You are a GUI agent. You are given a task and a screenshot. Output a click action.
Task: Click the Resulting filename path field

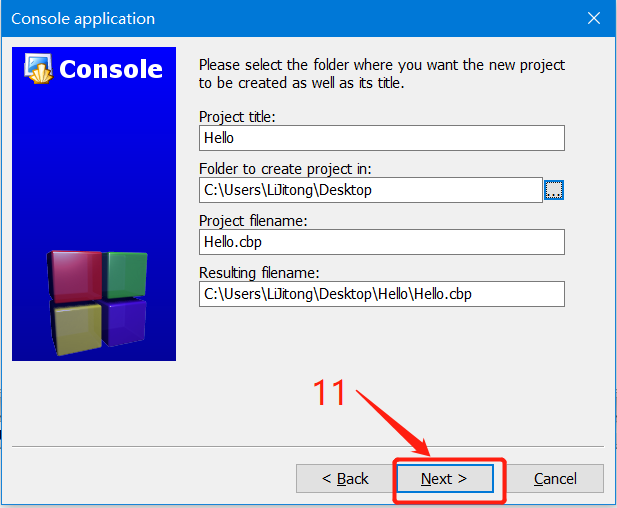(382, 294)
